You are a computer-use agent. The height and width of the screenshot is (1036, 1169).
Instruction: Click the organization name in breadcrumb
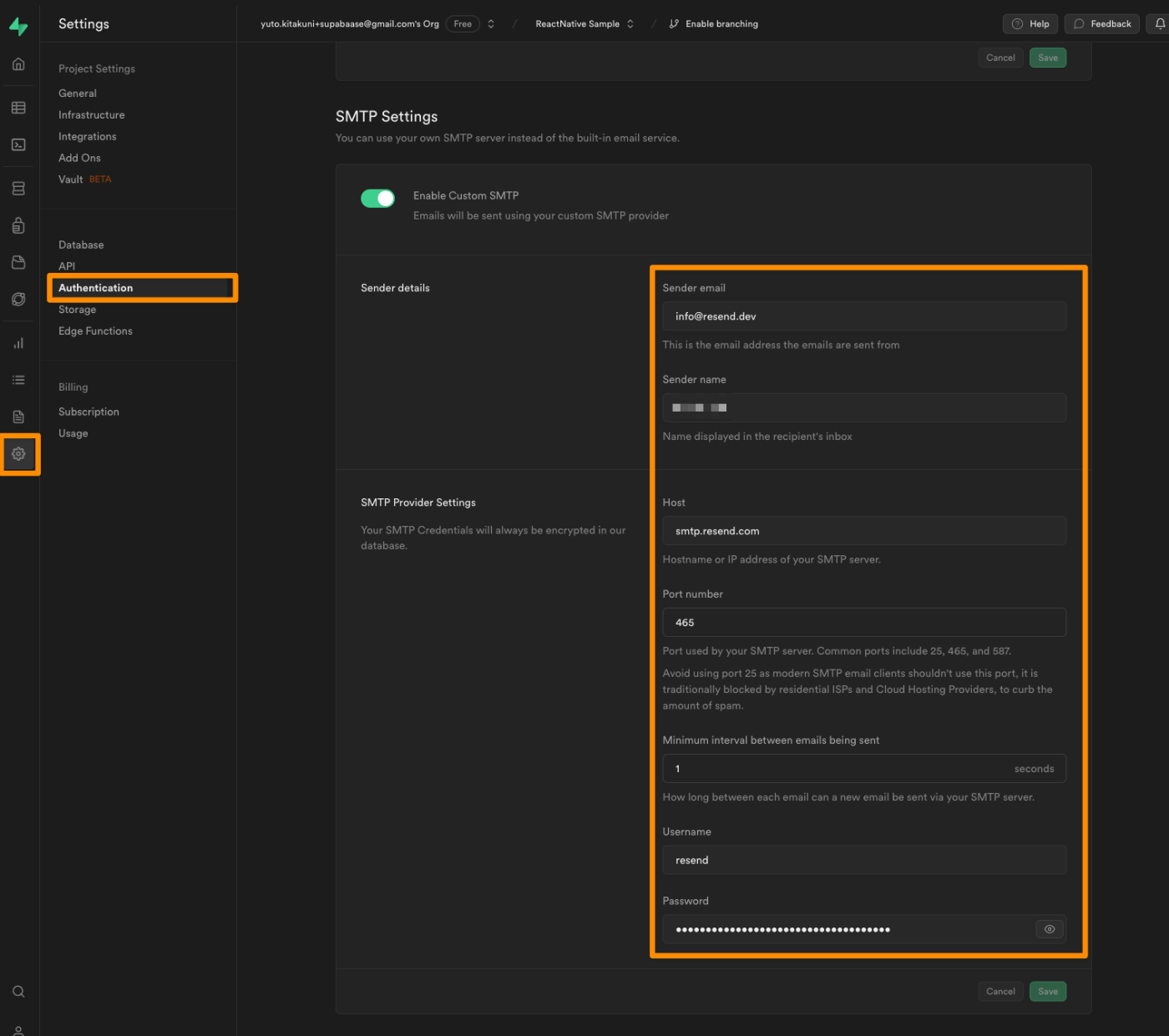pos(350,23)
